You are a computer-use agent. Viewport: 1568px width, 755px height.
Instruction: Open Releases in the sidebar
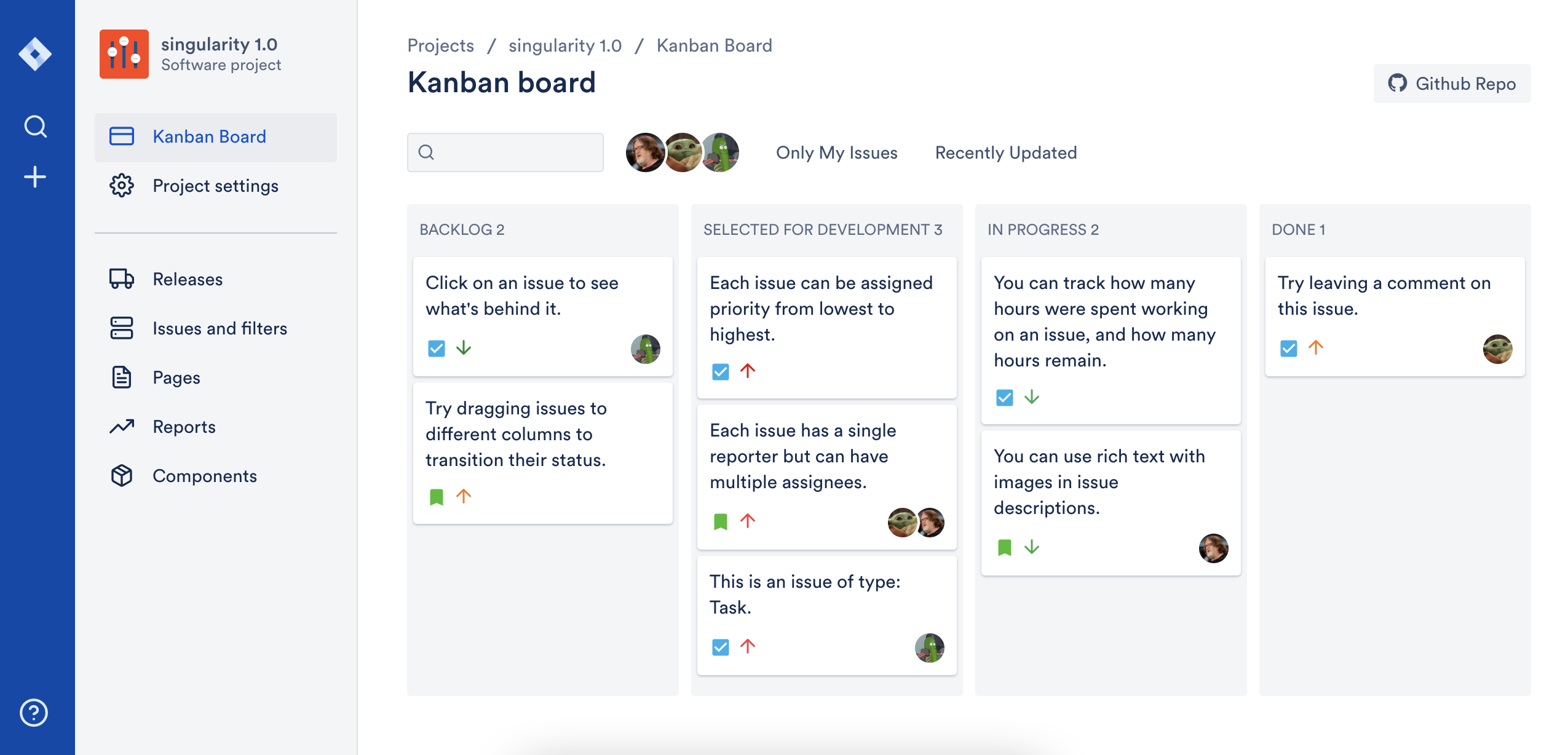coord(188,279)
